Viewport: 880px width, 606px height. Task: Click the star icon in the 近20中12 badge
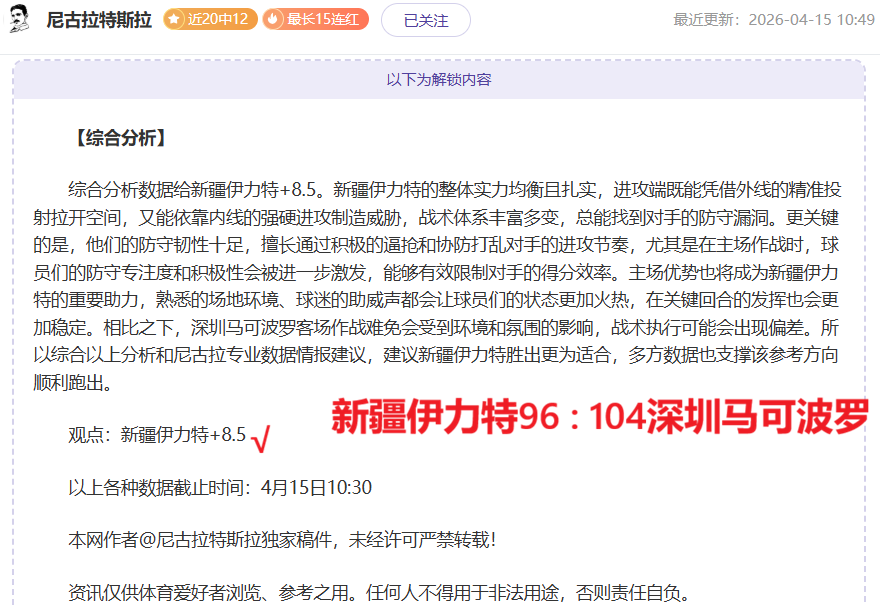174,18
